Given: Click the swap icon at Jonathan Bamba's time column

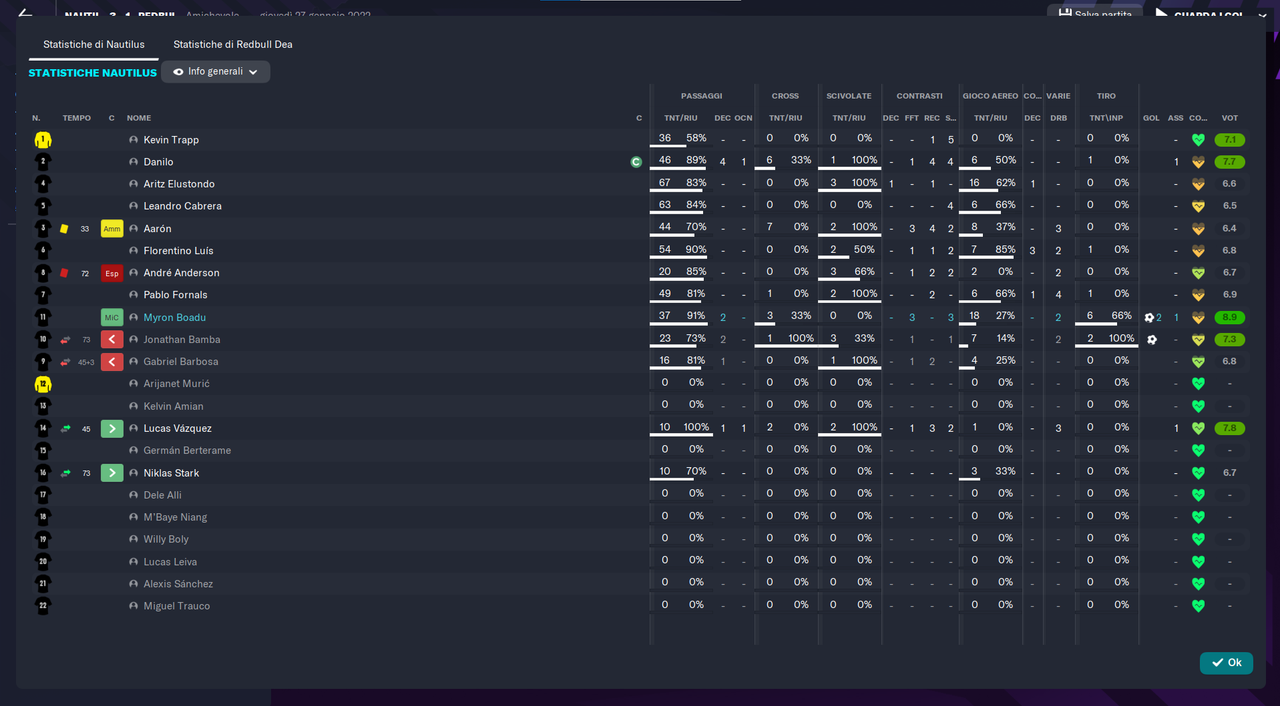Looking at the screenshot, I should (x=65, y=340).
